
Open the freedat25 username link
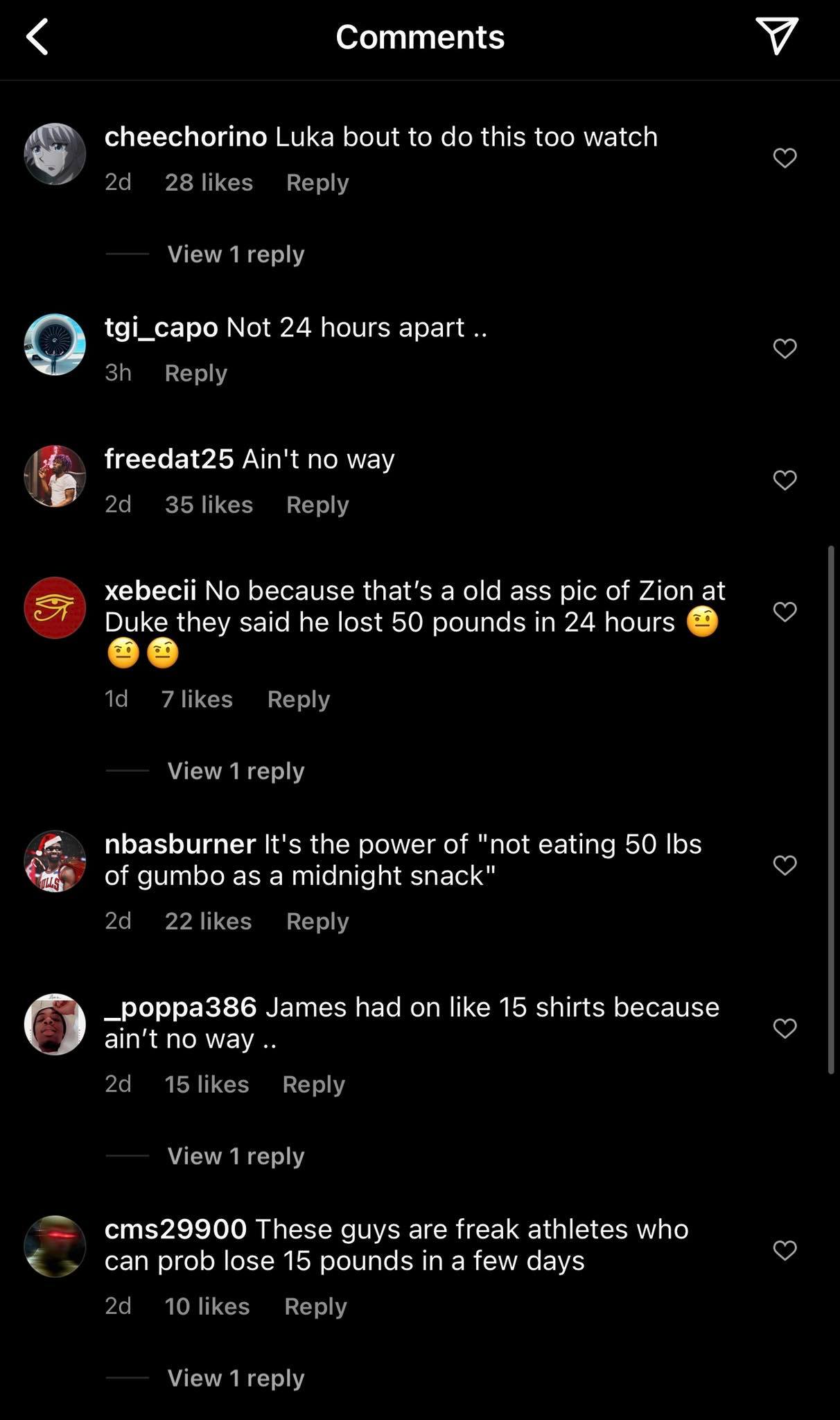tap(169, 459)
